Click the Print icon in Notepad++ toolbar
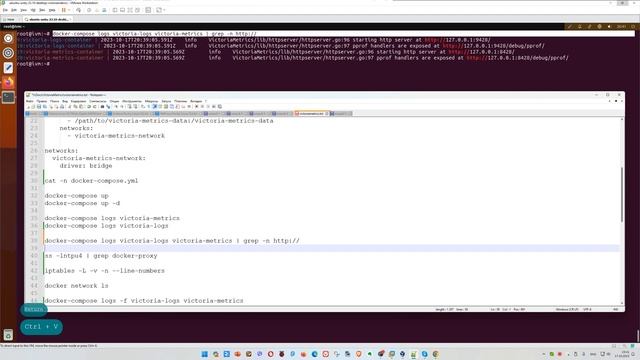The width and height of the screenshot is (640, 360). [62, 107]
